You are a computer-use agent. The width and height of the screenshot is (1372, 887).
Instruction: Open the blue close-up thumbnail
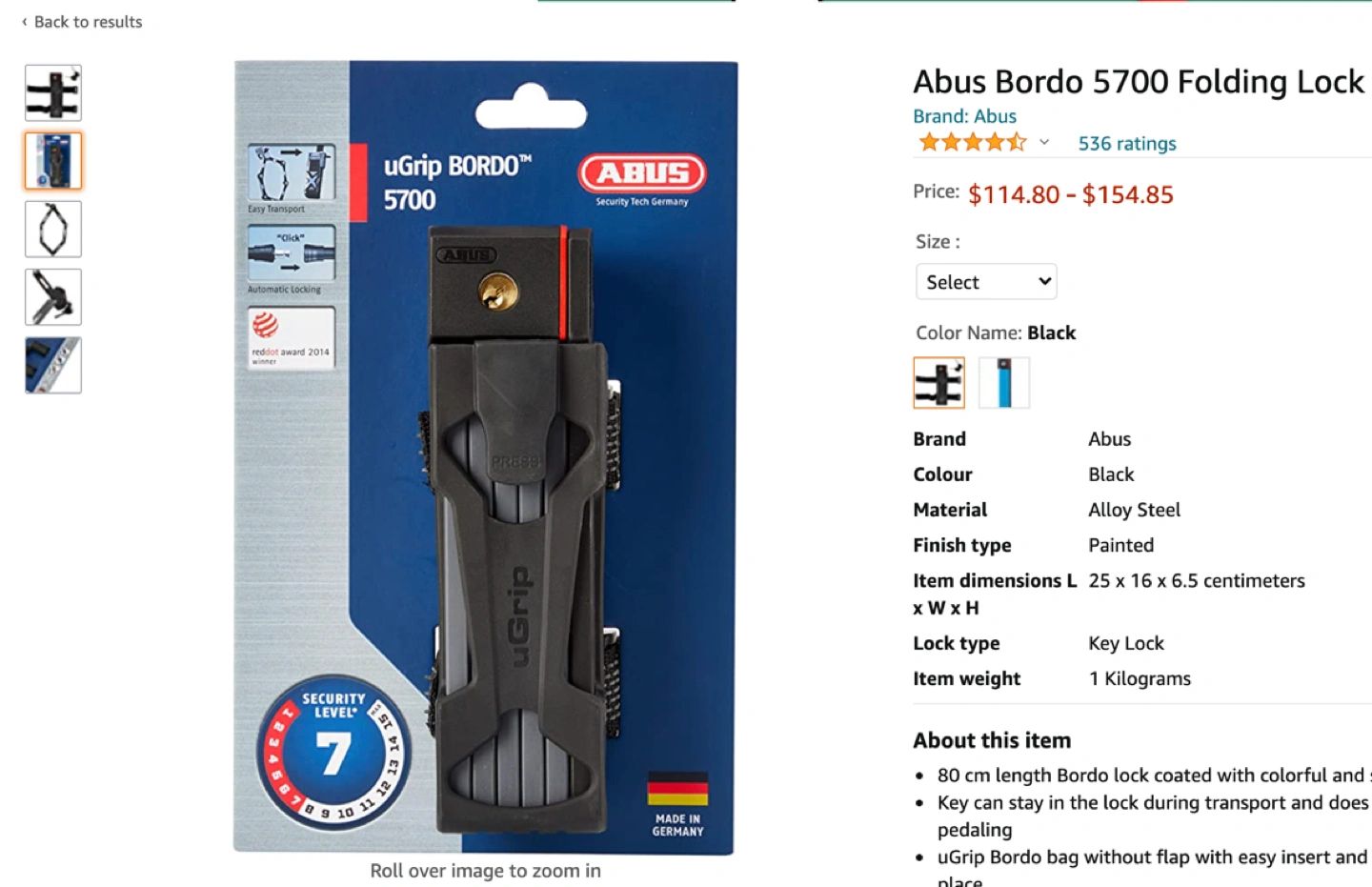tap(53, 365)
